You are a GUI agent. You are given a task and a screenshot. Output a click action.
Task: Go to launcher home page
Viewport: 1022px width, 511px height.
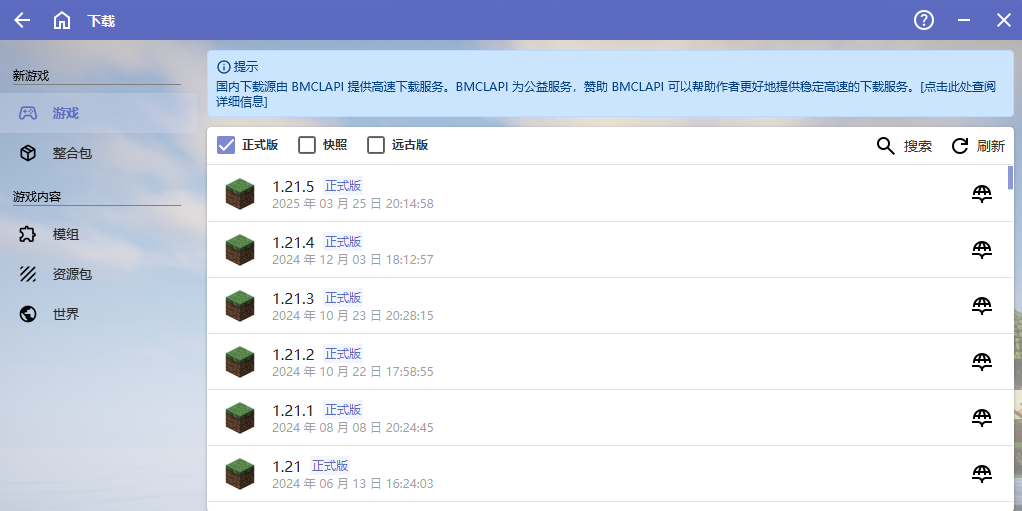tap(62, 20)
